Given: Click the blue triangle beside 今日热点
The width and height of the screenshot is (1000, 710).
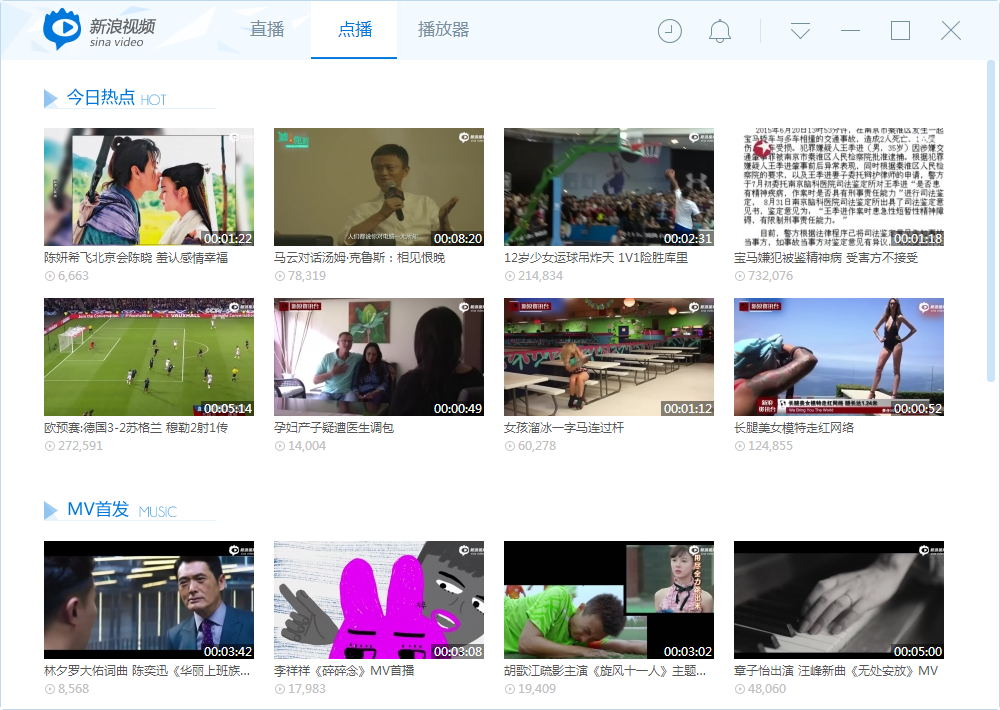Looking at the screenshot, I should [50, 98].
